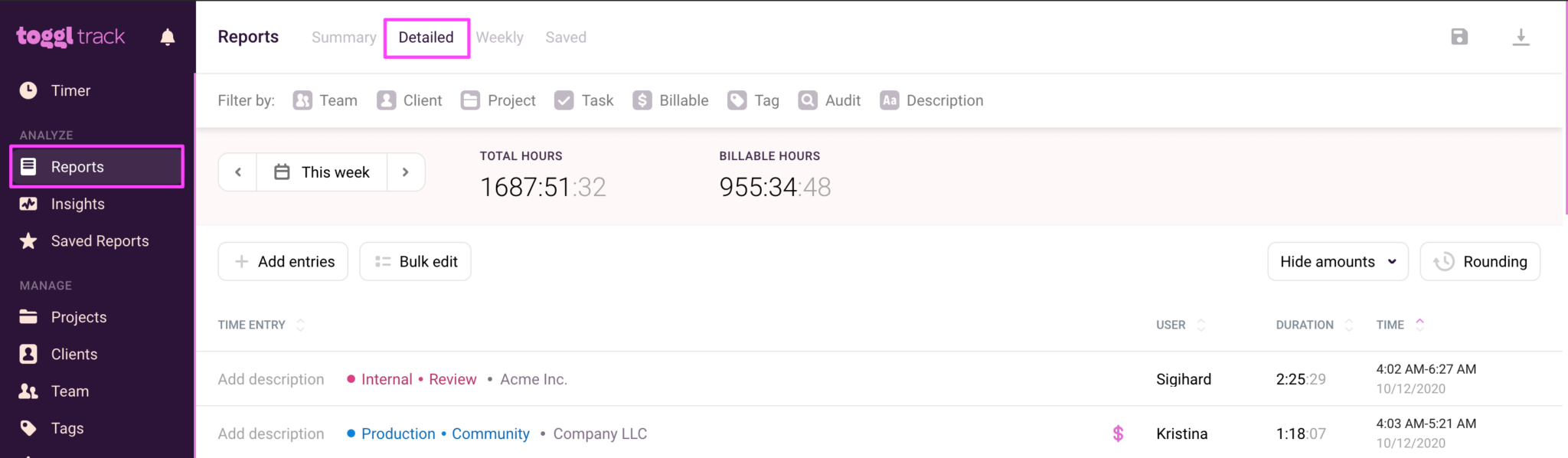Open the Team filter
Image resolution: width=1568 pixels, height=458 pixels.
coord(325,100)
